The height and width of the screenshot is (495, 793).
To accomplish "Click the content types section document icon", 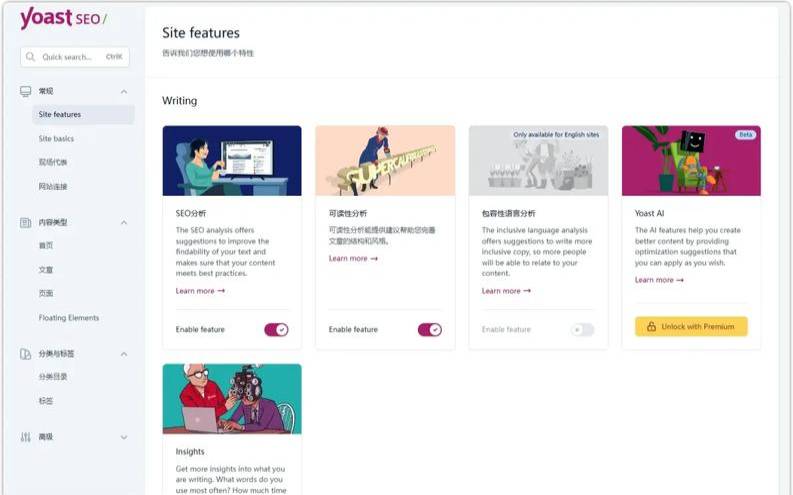I will (x=25, y=222).
